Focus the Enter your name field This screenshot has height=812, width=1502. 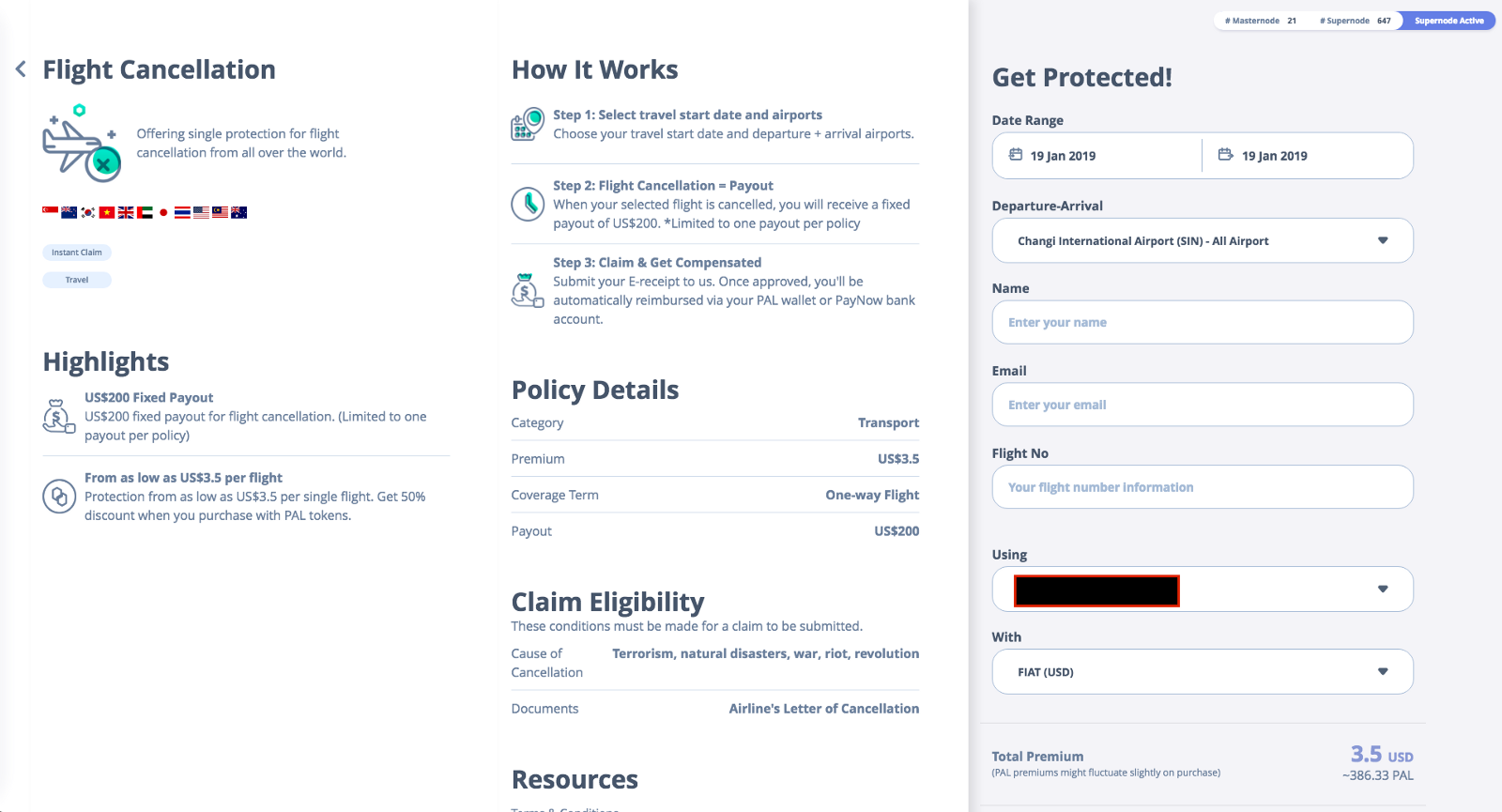1202,323
